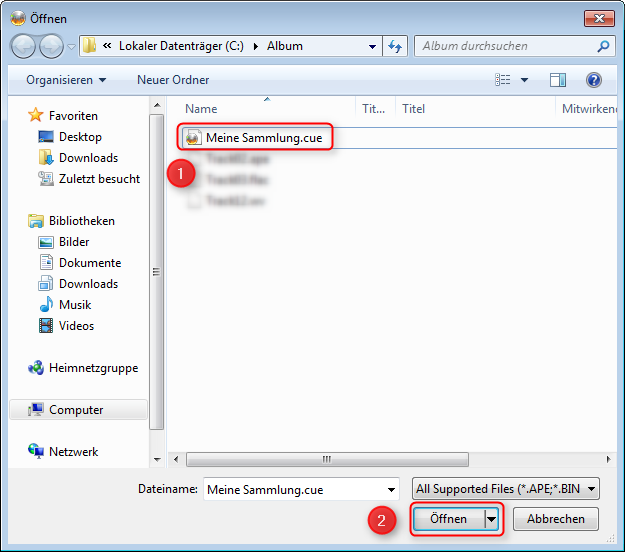Viewport: 625px width, 552px height.
Task: Expand the file type filter dropdown
Action: tap(592, 489)
